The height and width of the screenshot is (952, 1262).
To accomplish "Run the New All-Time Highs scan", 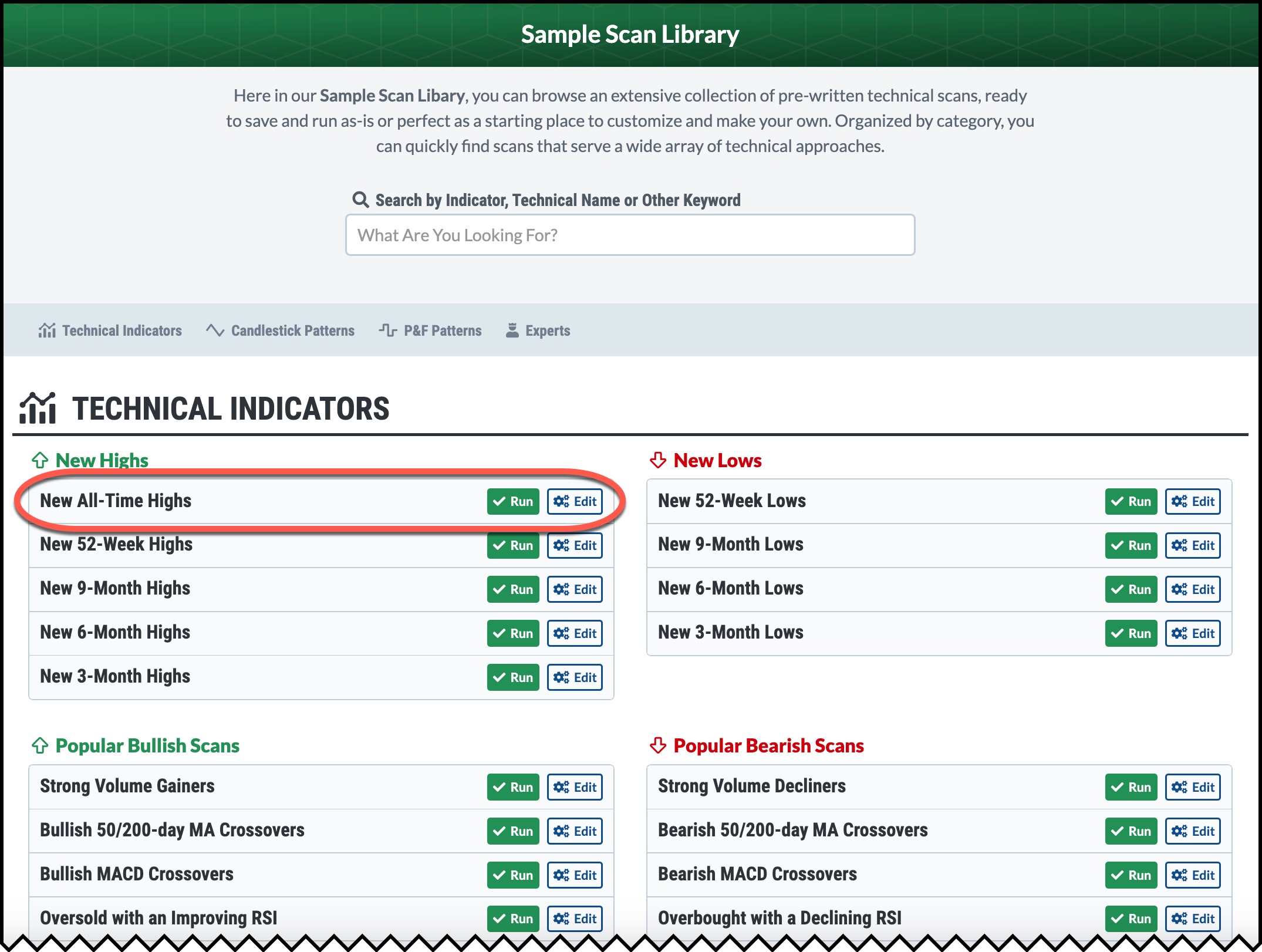I will coord(513,501).
